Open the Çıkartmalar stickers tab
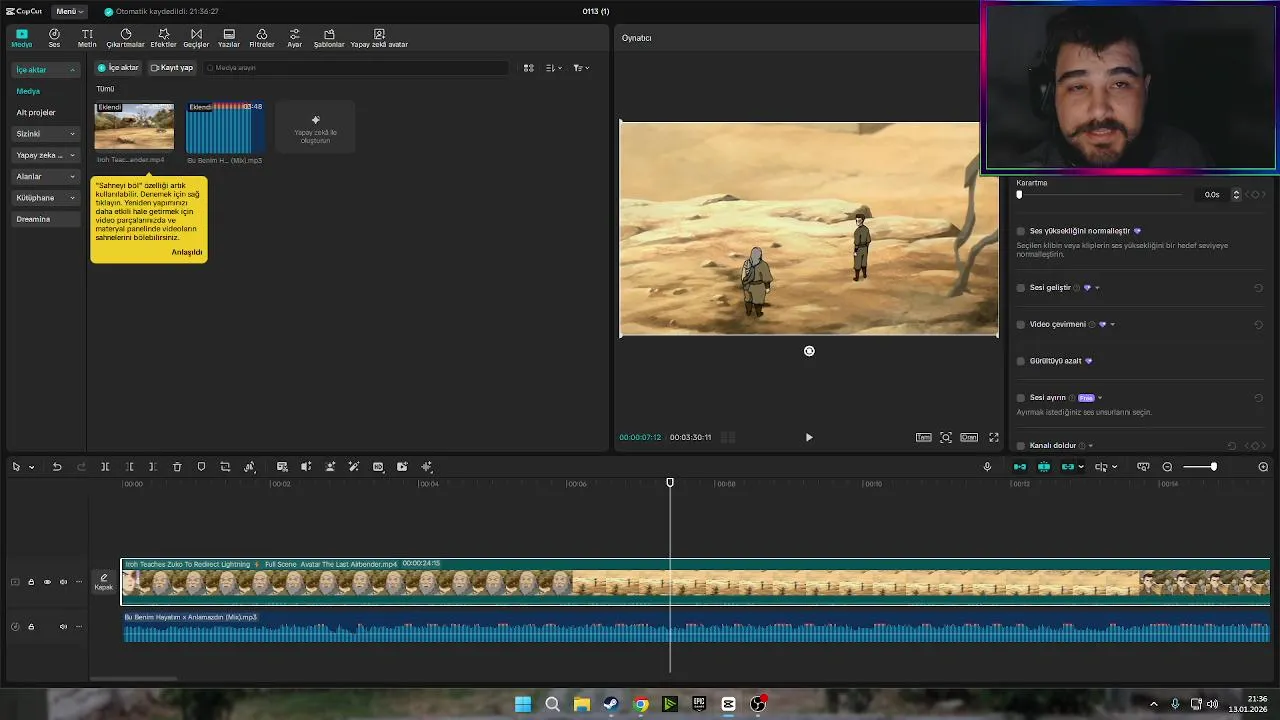Image resolution: width=1280 pixels, height=720 pixels. point(126,38)
